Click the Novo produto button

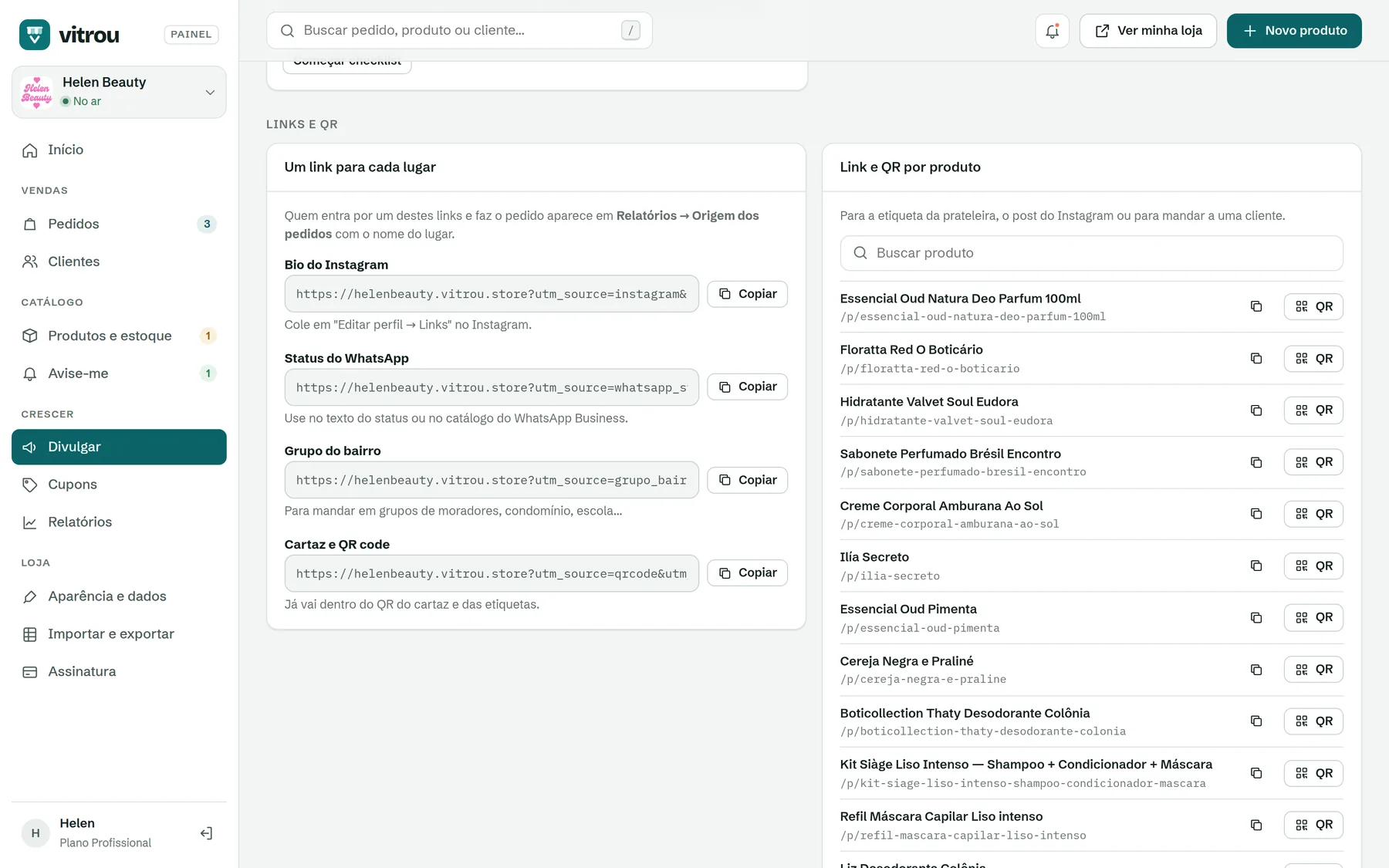click(x=1294, y=31)
